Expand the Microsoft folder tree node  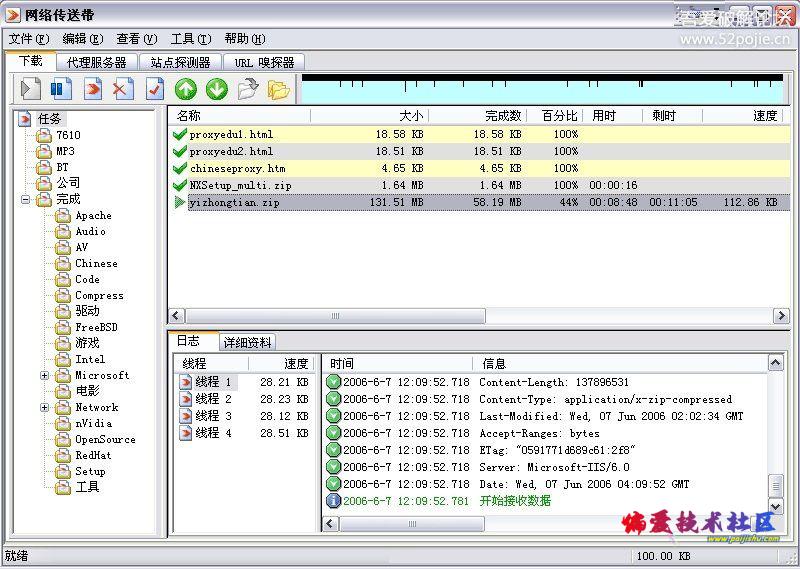[x=45, y=376]
